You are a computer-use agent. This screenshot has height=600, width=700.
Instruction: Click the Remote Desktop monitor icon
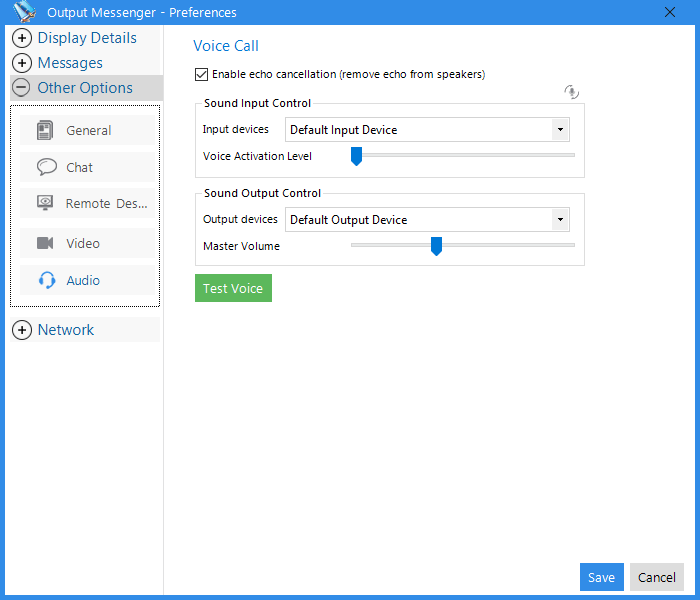point(45,203)
